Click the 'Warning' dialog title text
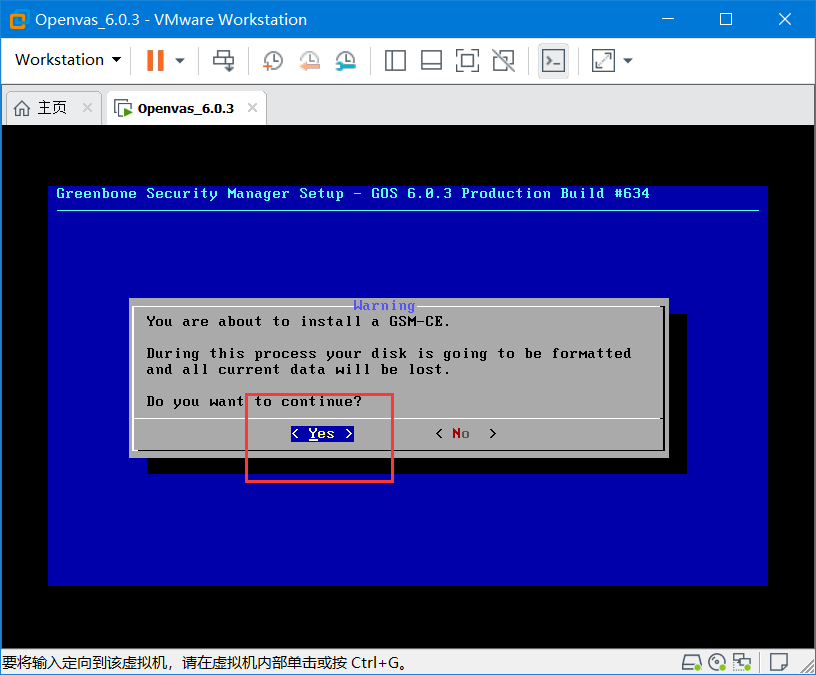Screen dimensions: 816x675 (x=384, y=305)
